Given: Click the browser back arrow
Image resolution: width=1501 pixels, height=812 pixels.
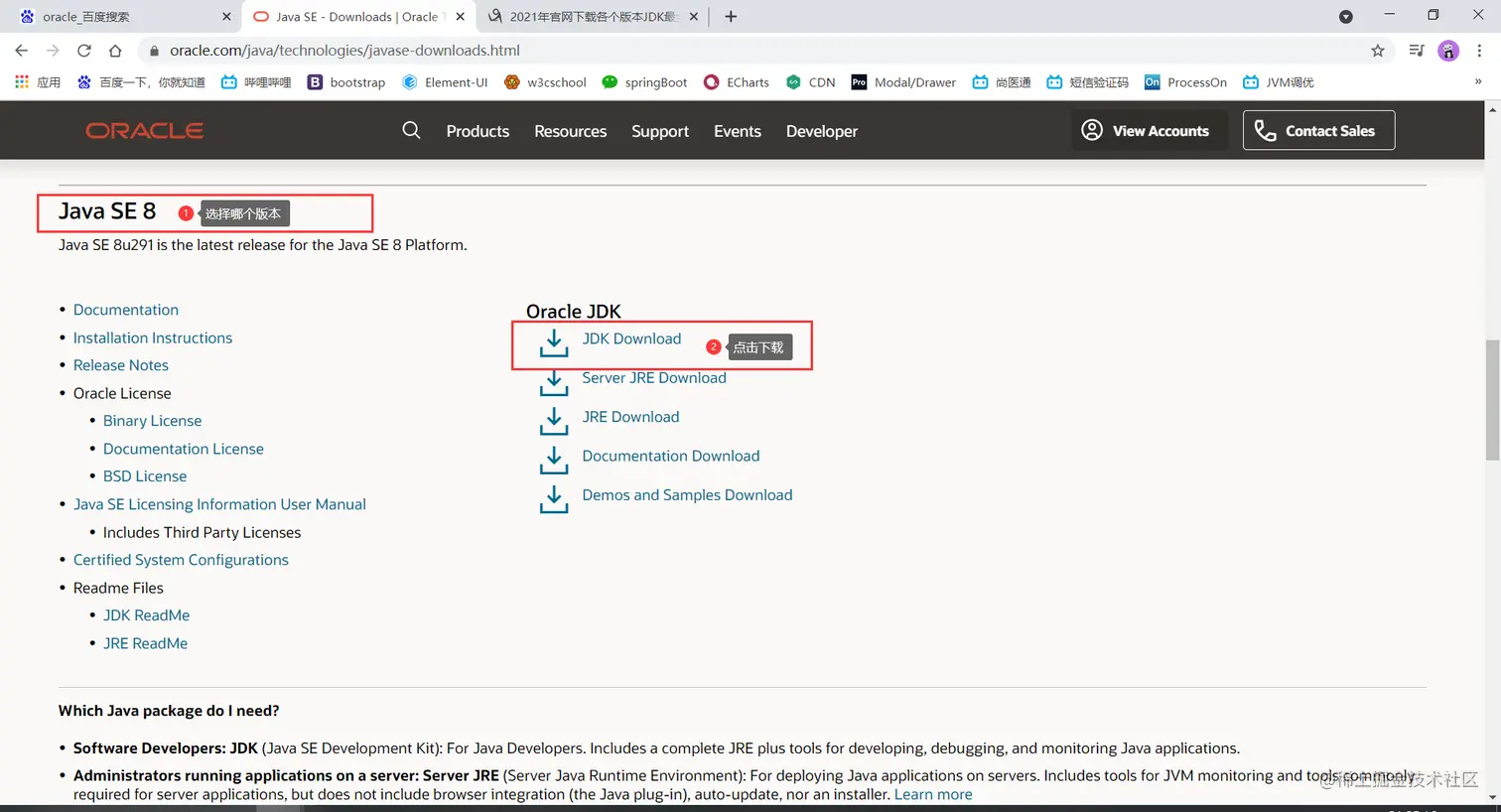Looking at the screenshot, I should point(22,51).
